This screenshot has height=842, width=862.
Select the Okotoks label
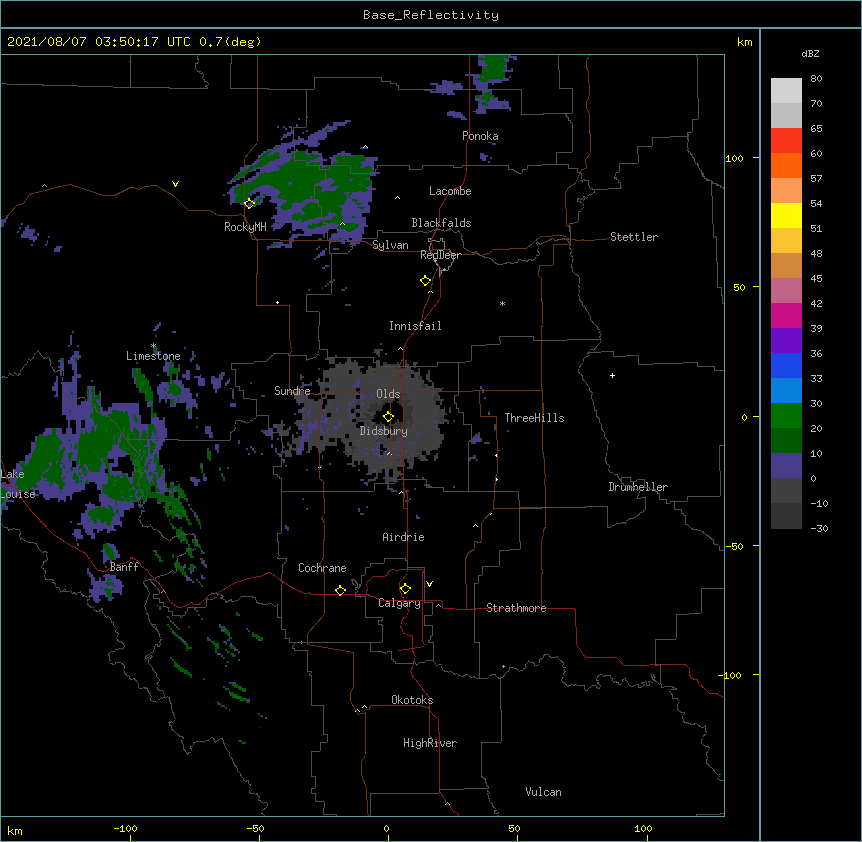pyautogui.click(x=412, y=700)
